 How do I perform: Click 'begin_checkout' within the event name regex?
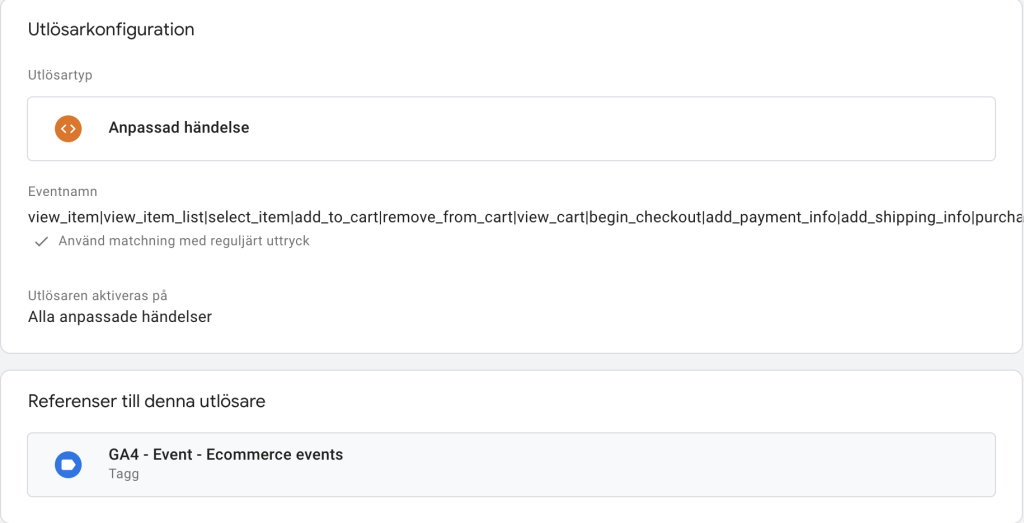coord(645,217)
